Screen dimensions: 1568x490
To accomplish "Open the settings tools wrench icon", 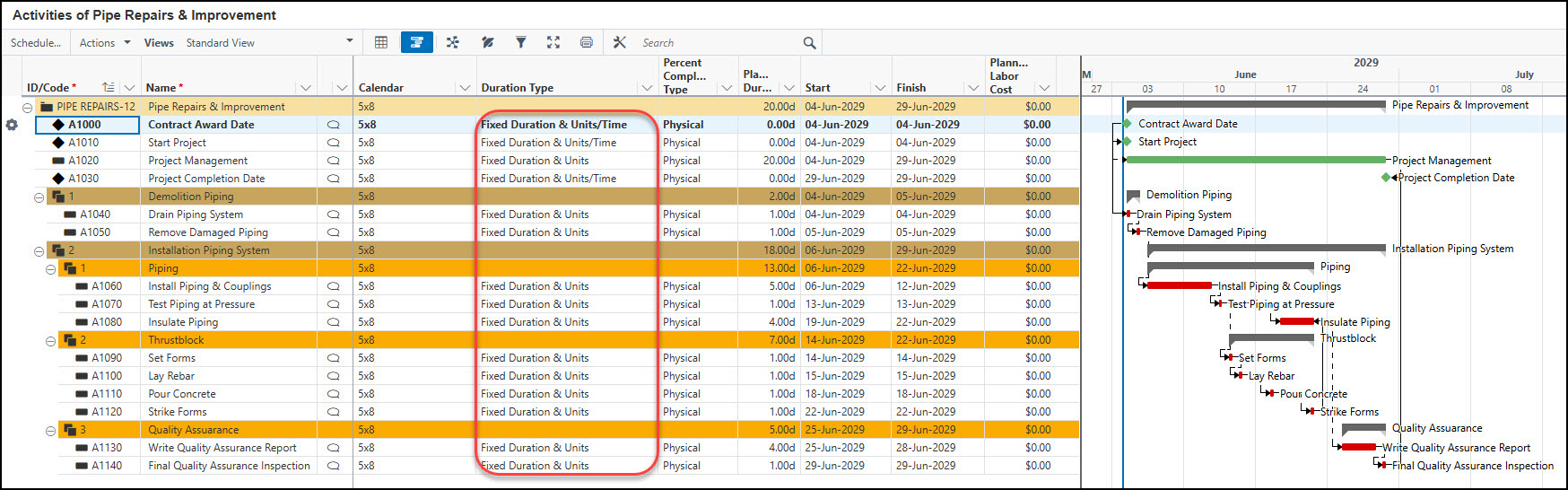I will click(620, 42).
